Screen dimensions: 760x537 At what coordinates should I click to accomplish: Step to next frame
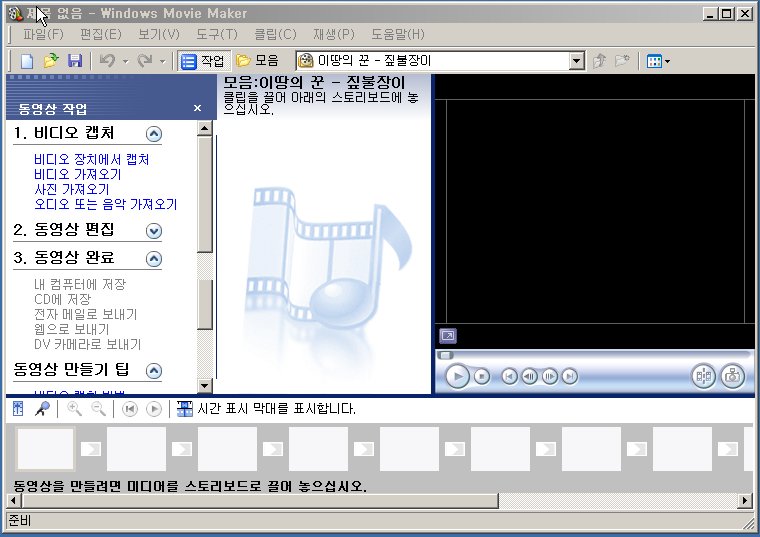(x=550, y=377)
